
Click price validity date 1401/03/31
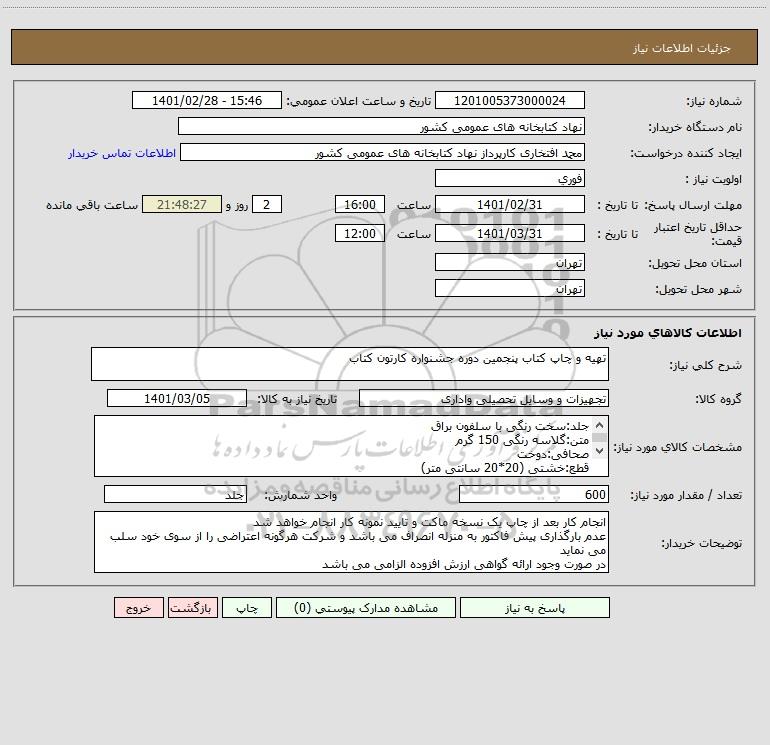click(x=510, y=233)
